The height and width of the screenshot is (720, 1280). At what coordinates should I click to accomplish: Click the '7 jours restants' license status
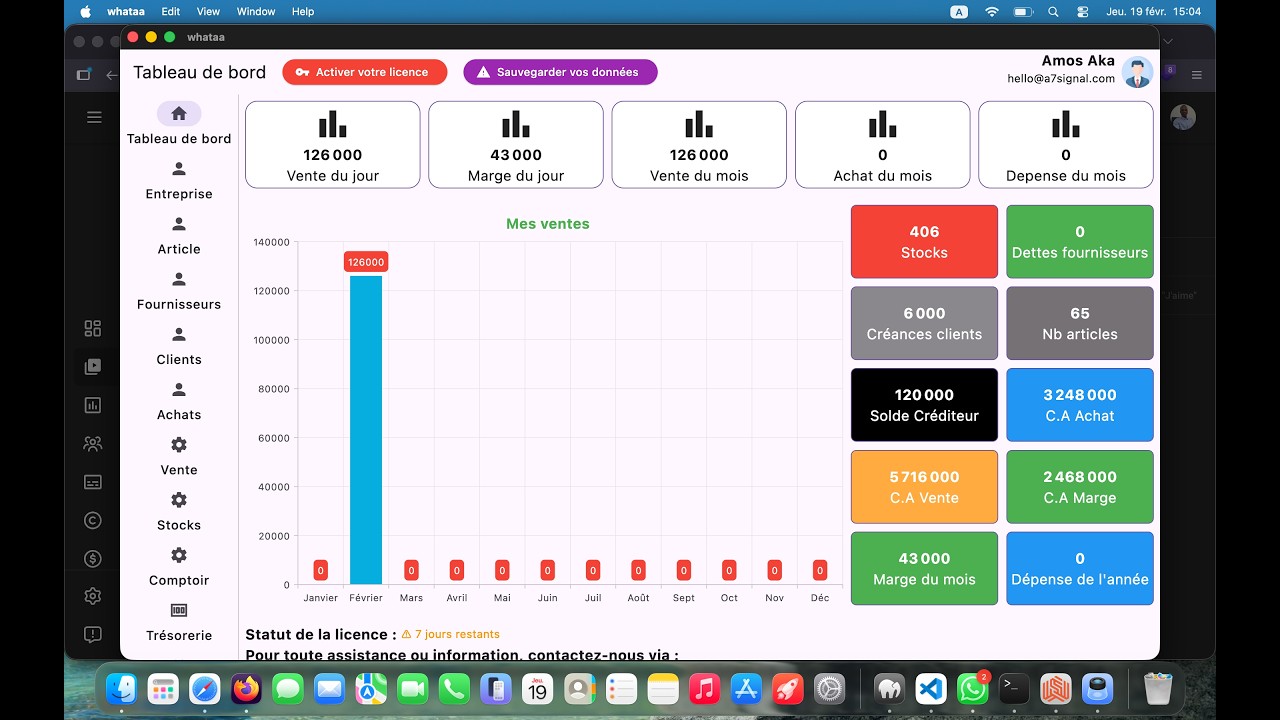[450, 634]
